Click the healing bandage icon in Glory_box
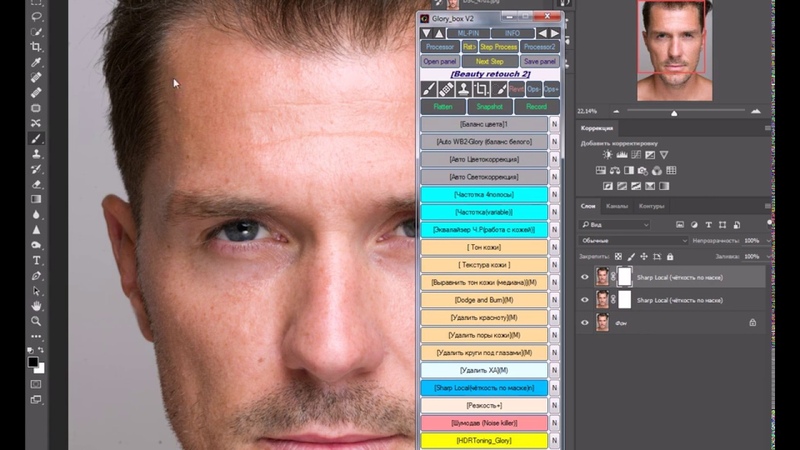The image size is (800, 450). tap(446, 89)
